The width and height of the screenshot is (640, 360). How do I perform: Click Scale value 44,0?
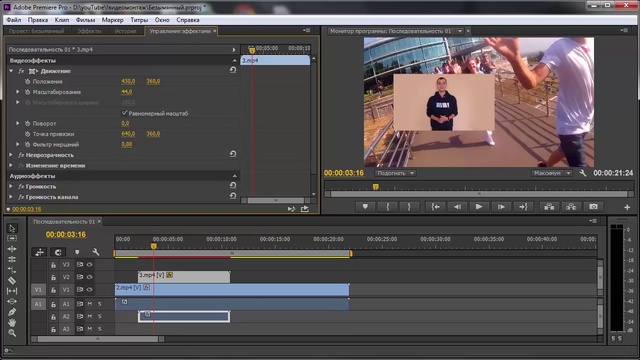tap(127, 92)
